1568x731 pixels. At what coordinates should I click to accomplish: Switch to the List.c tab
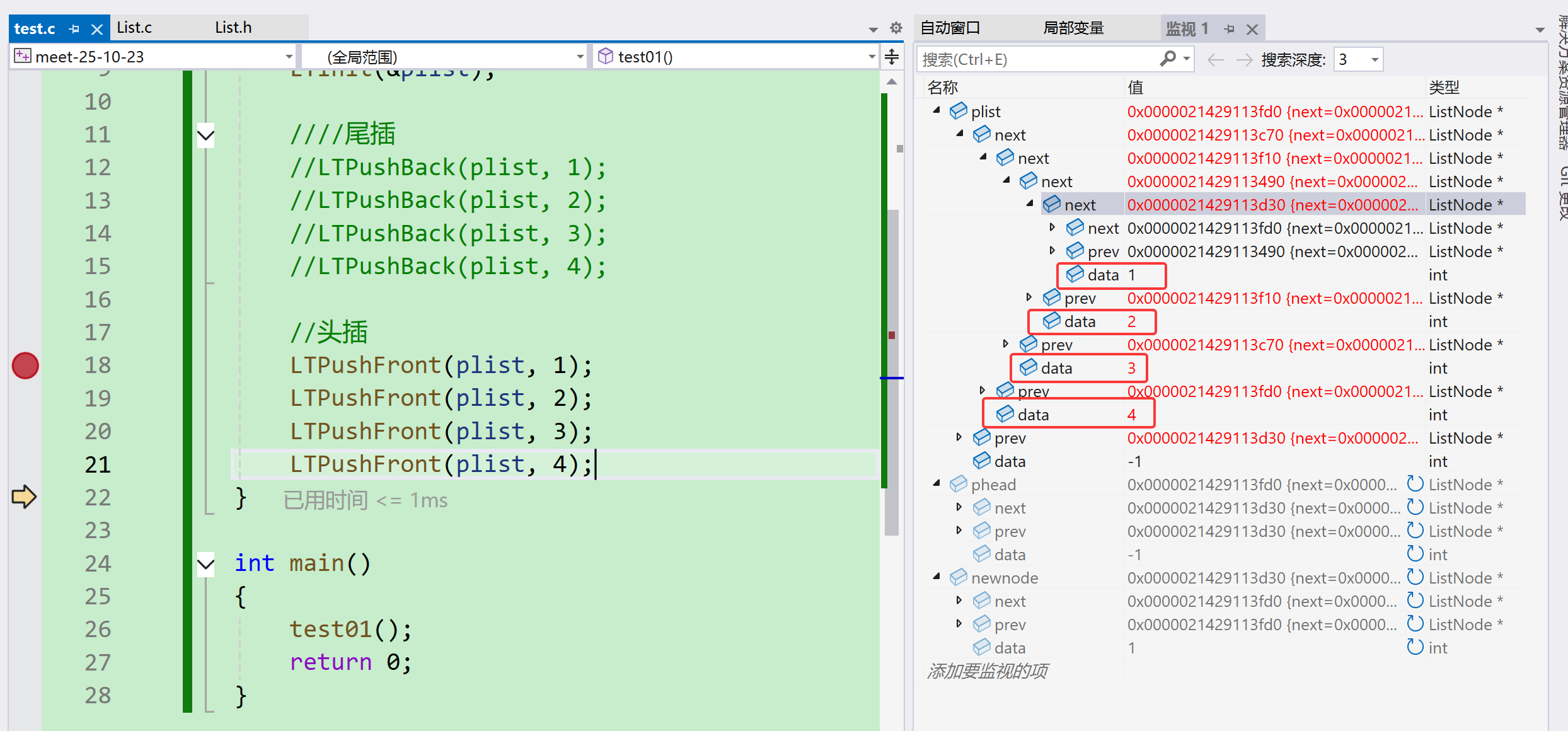point(134,28)
